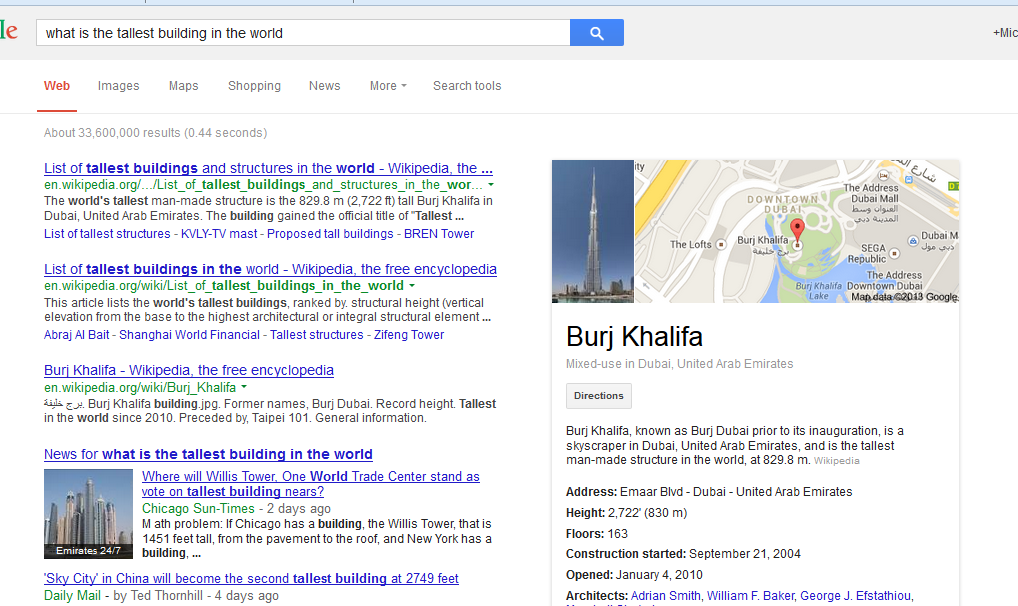Open the Downtown Dubai map preview
Screen dimensions: 1018x606
point(797,231)
